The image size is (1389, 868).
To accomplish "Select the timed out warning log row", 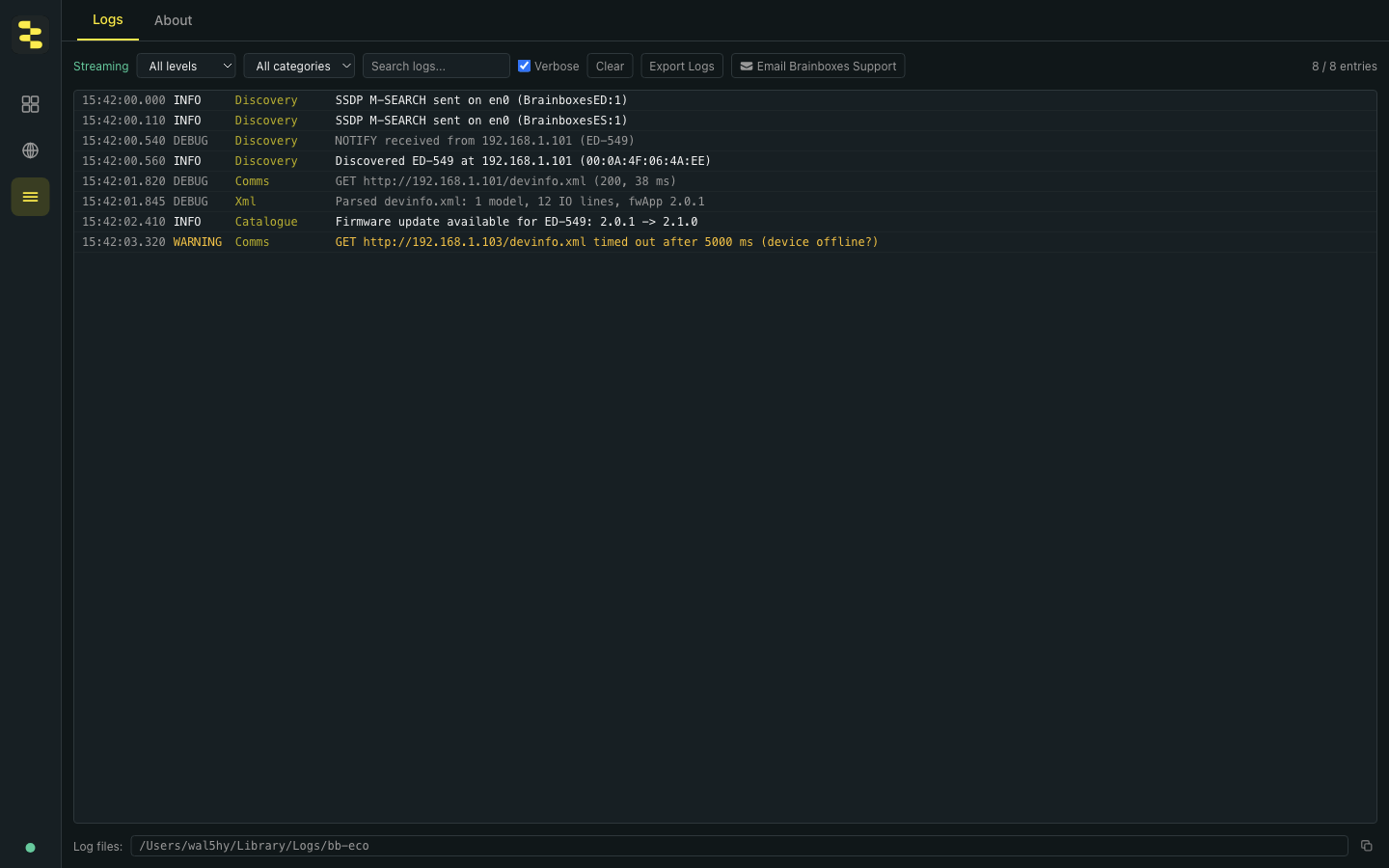I will pyautogui.click(x=725, y=242).
